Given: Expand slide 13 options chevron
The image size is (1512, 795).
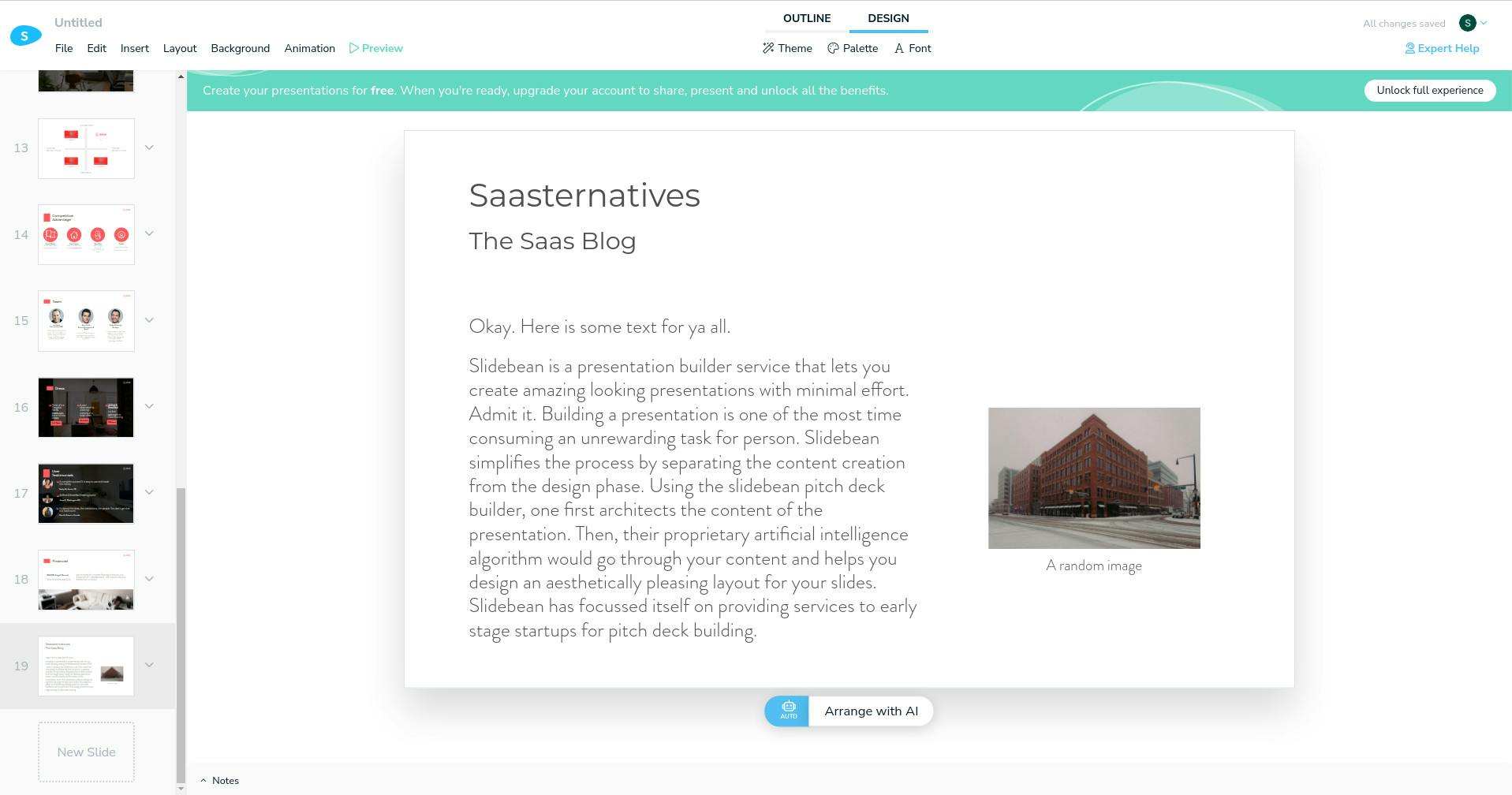Looking at the screenshot, I should click(149, 147).
